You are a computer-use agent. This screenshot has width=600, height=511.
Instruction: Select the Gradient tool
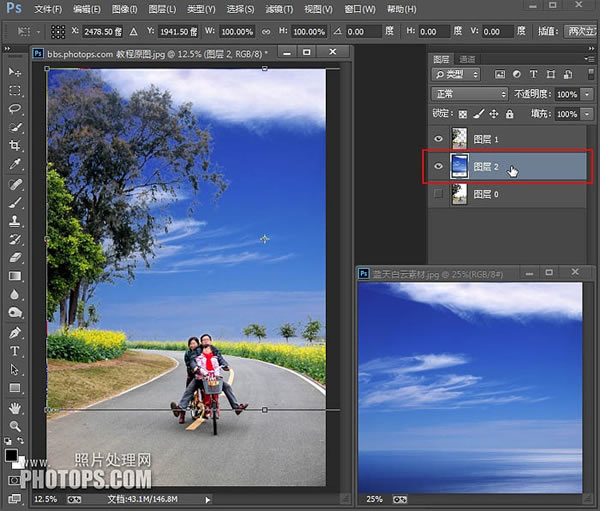pyautogui.click(x=15, y=276)
